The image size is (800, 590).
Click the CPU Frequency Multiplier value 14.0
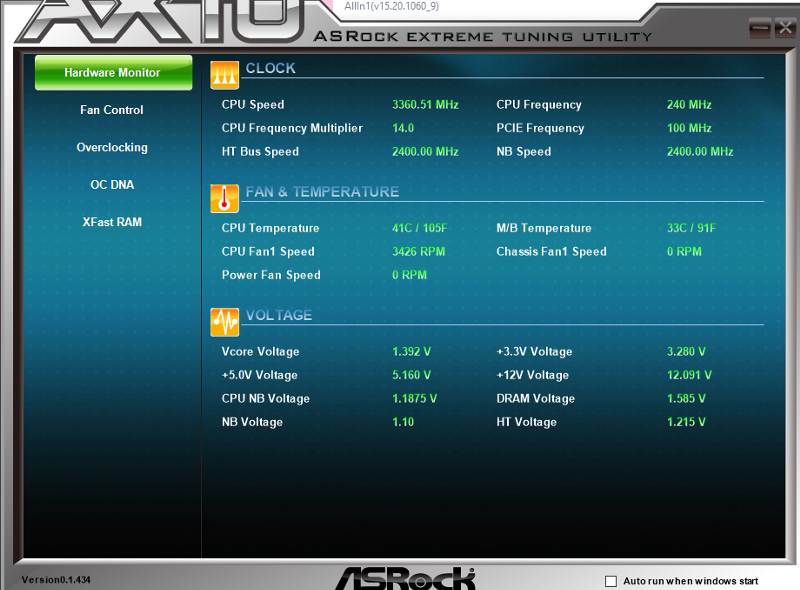pyautogui.click(x=403, y=128)
